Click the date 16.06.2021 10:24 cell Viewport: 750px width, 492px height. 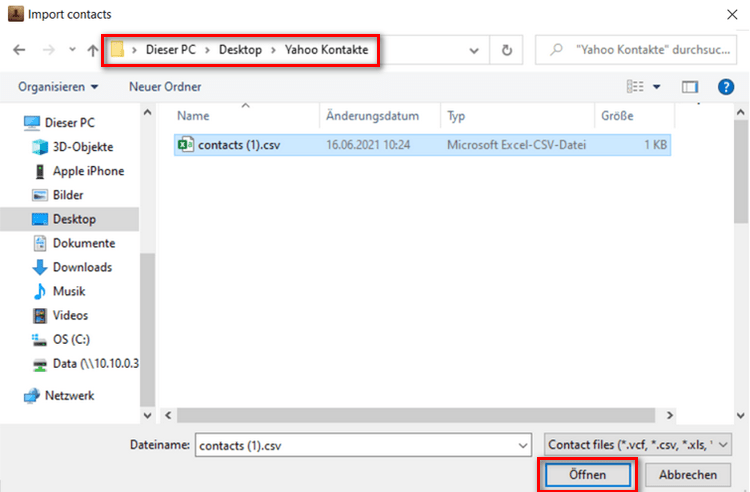[368, 145]
